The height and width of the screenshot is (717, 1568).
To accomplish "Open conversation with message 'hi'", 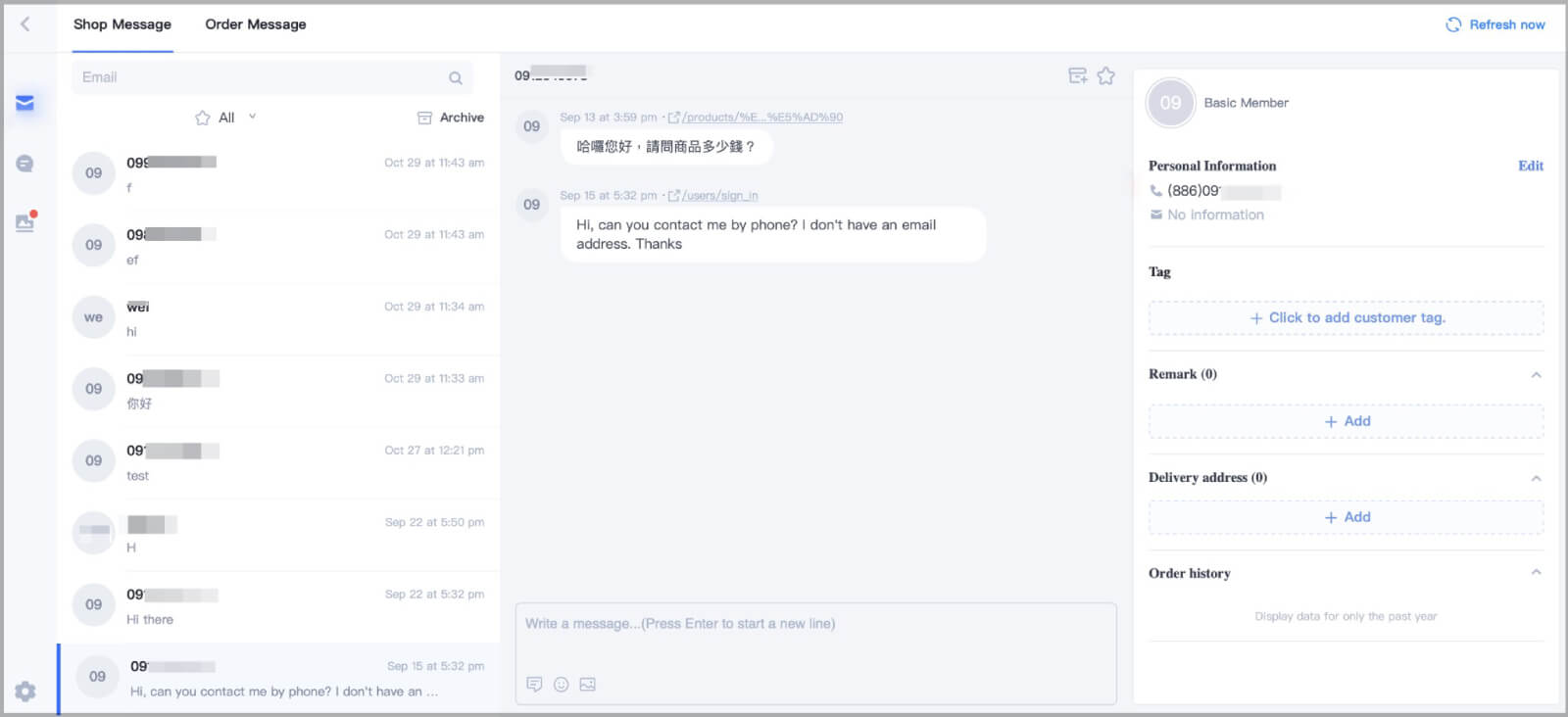I will [278, 318].
